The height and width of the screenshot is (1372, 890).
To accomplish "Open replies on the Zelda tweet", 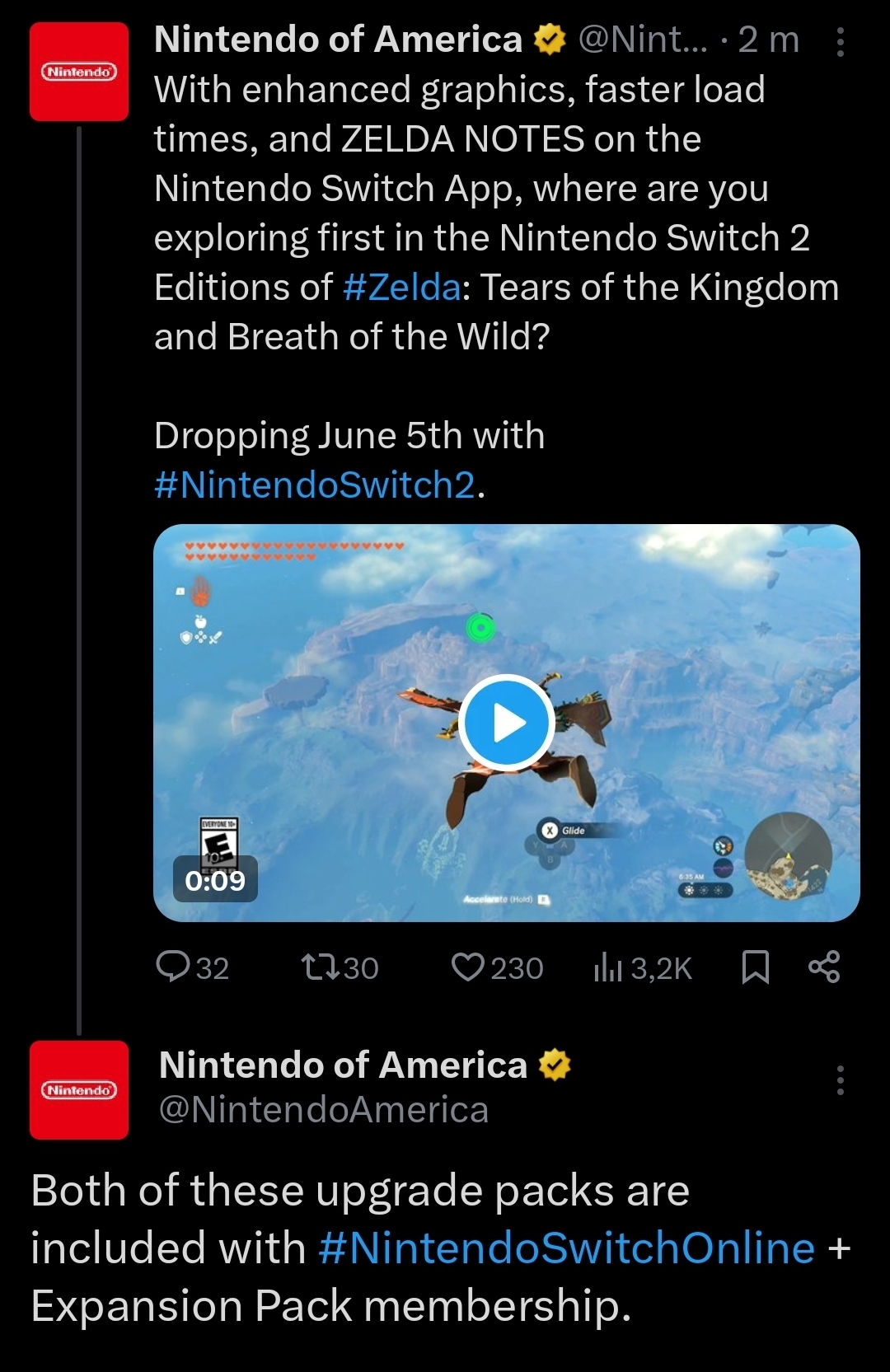I will pos(191,967).
